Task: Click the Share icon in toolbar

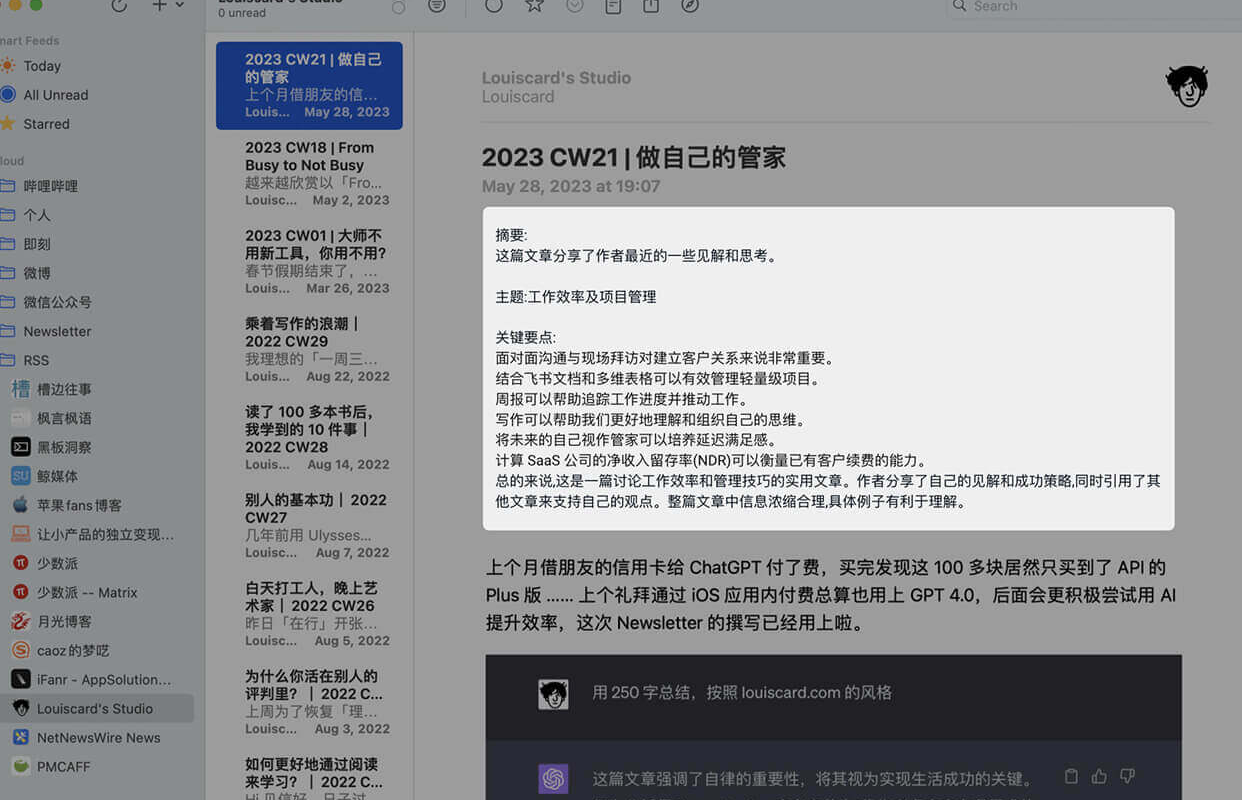Action: point(651,6)
